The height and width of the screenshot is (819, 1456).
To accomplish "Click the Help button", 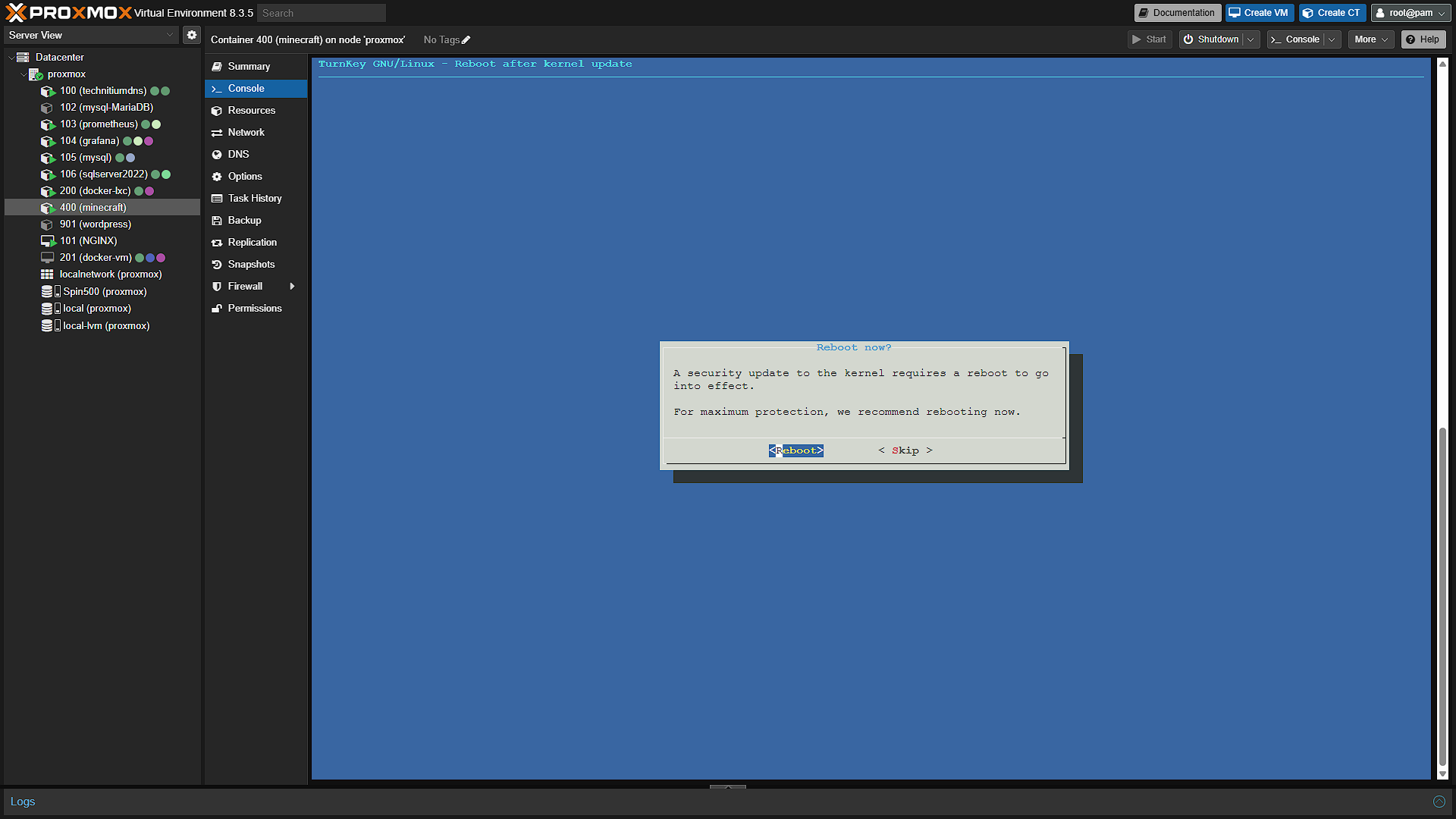I will tap(1423, 39).
